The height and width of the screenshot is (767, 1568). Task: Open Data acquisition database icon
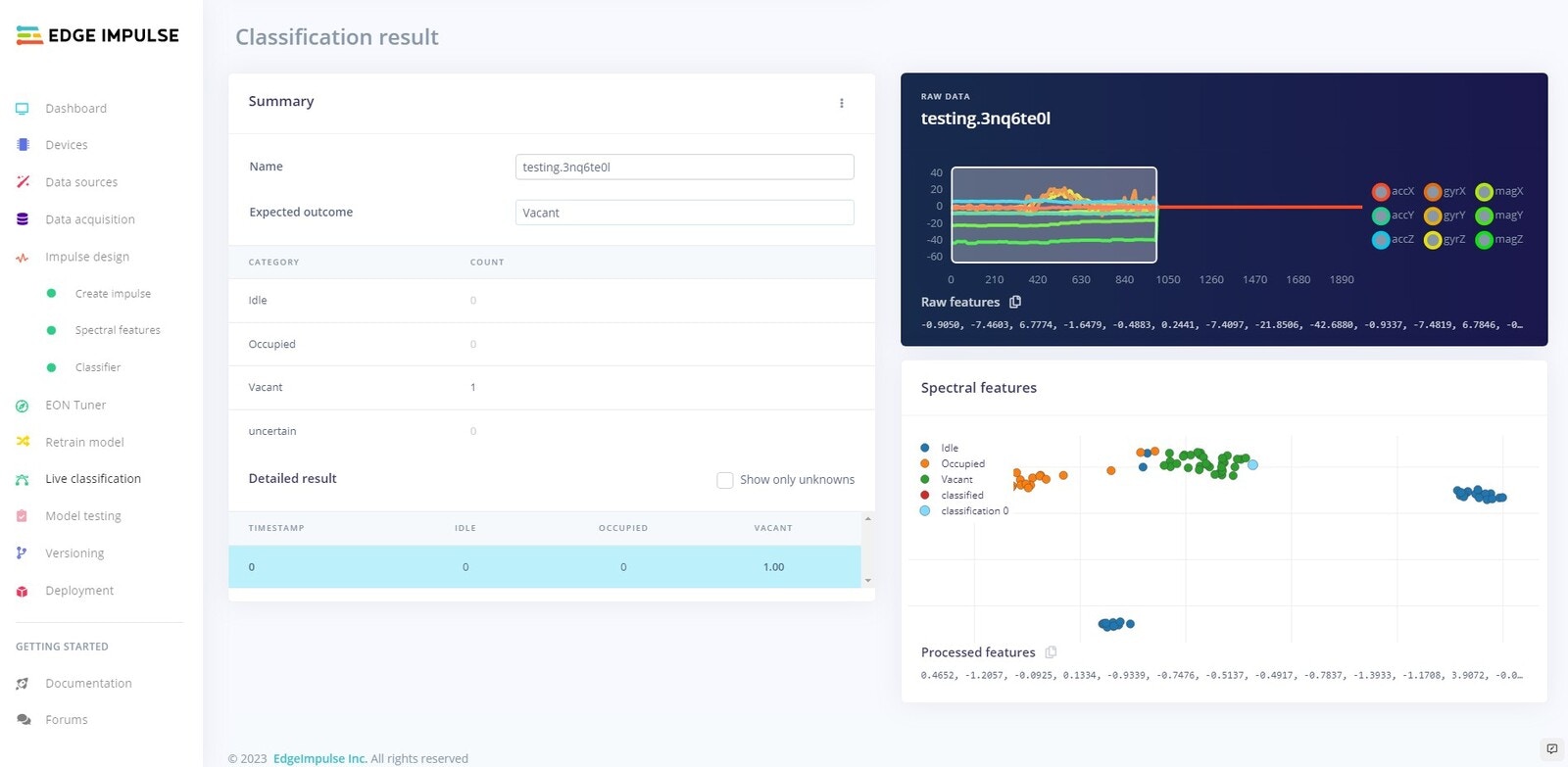23,219
